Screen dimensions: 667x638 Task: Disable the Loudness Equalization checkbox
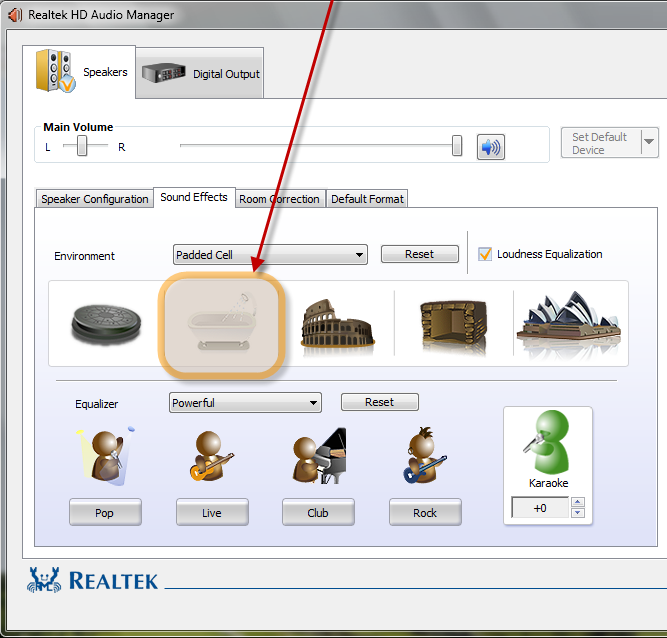(x=486, y=254)
